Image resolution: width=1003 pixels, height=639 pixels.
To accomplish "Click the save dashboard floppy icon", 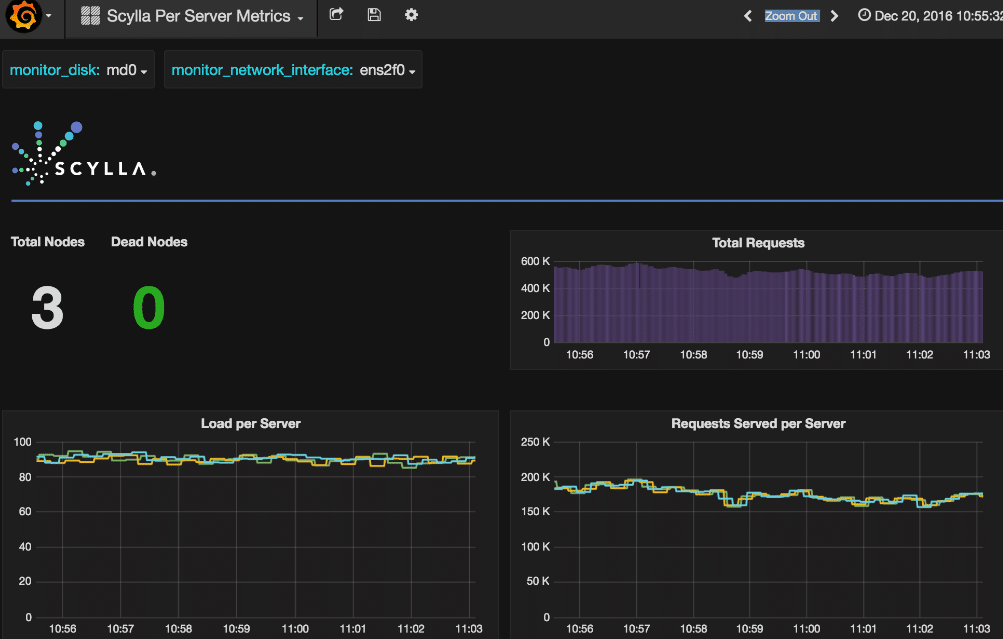I will 374,15.
